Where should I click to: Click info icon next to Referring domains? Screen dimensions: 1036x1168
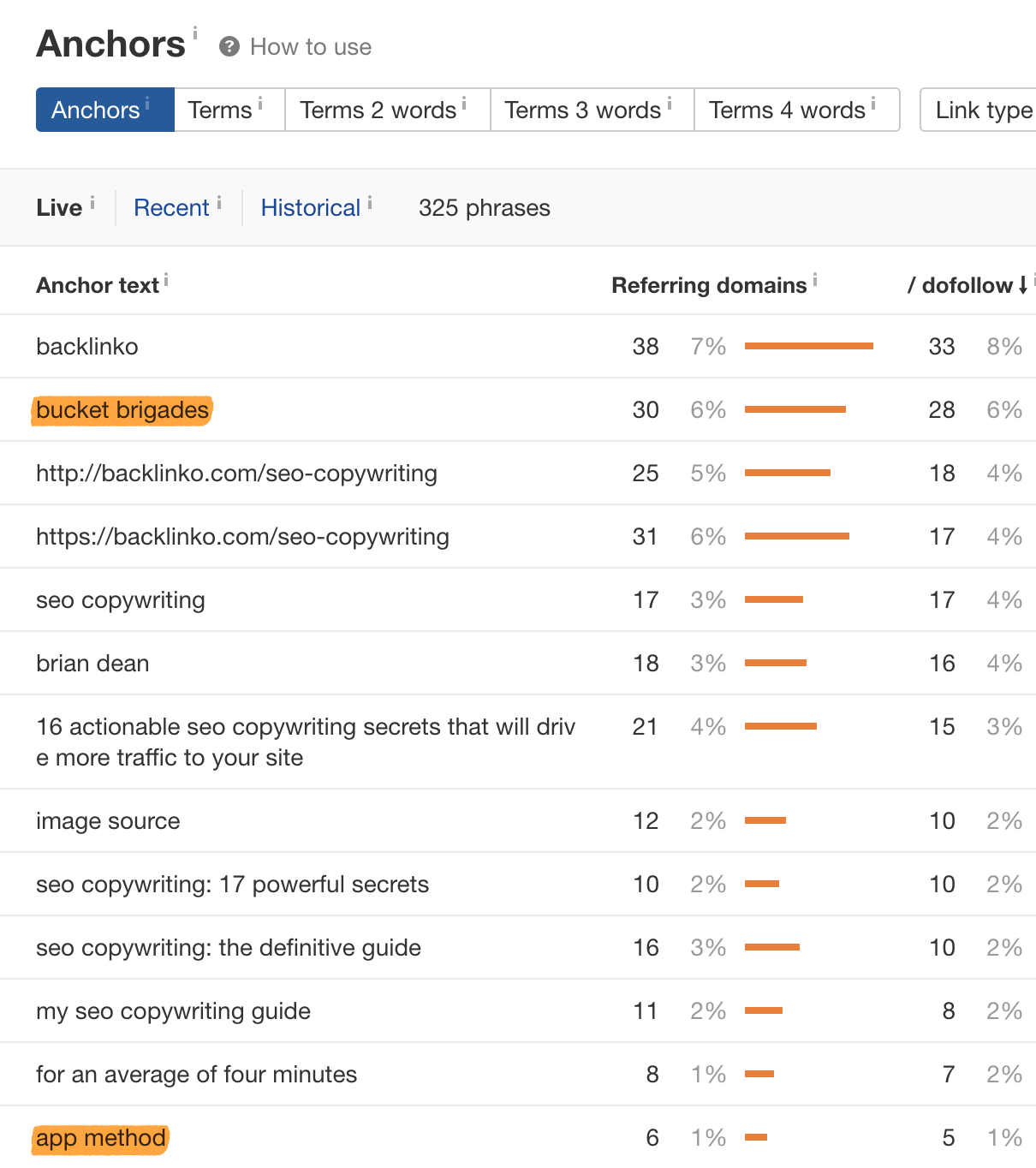click(815, 279)
